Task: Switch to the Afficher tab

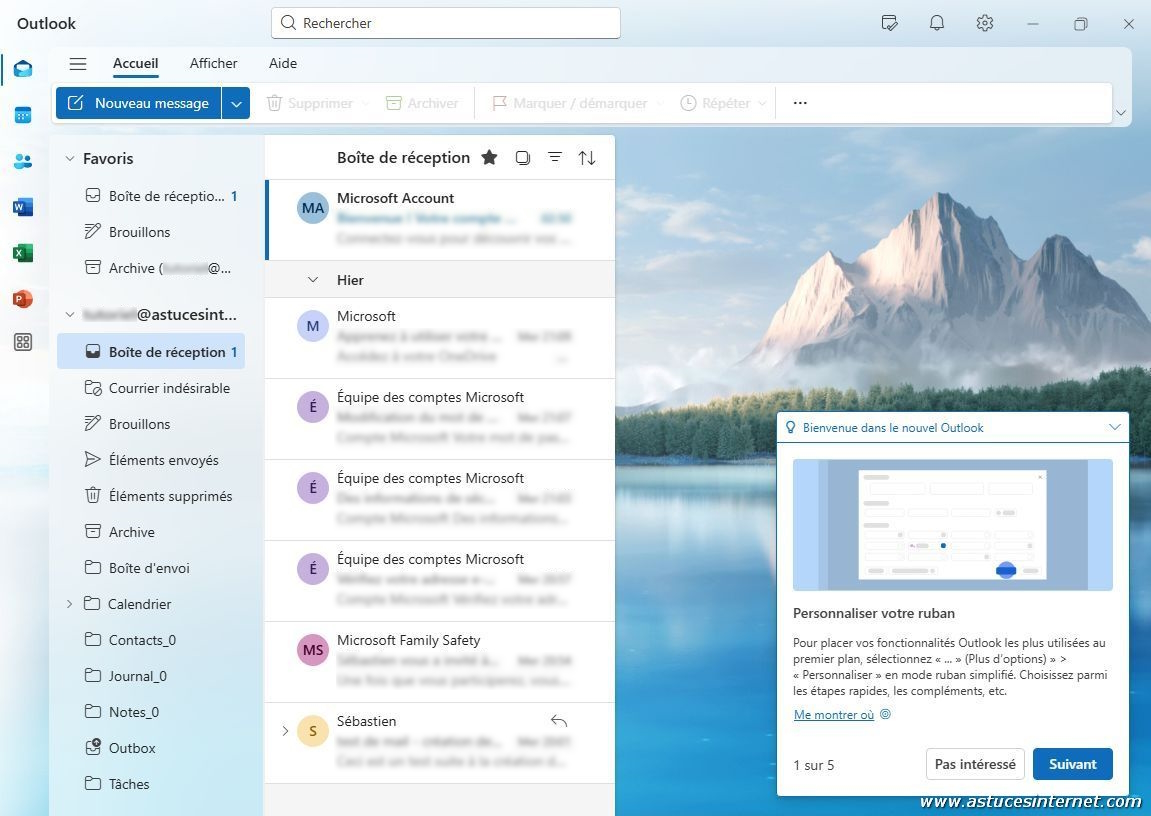Action: (213, 64)
